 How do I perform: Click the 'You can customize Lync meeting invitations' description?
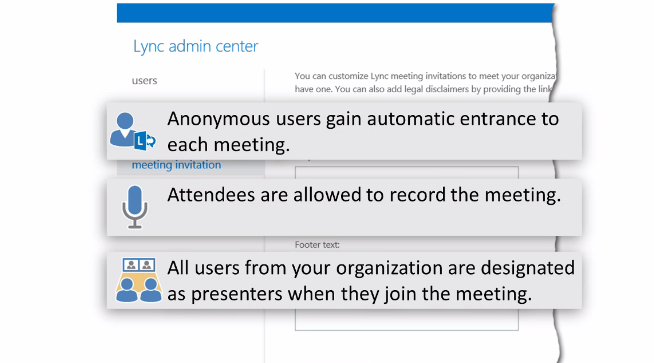425,82
